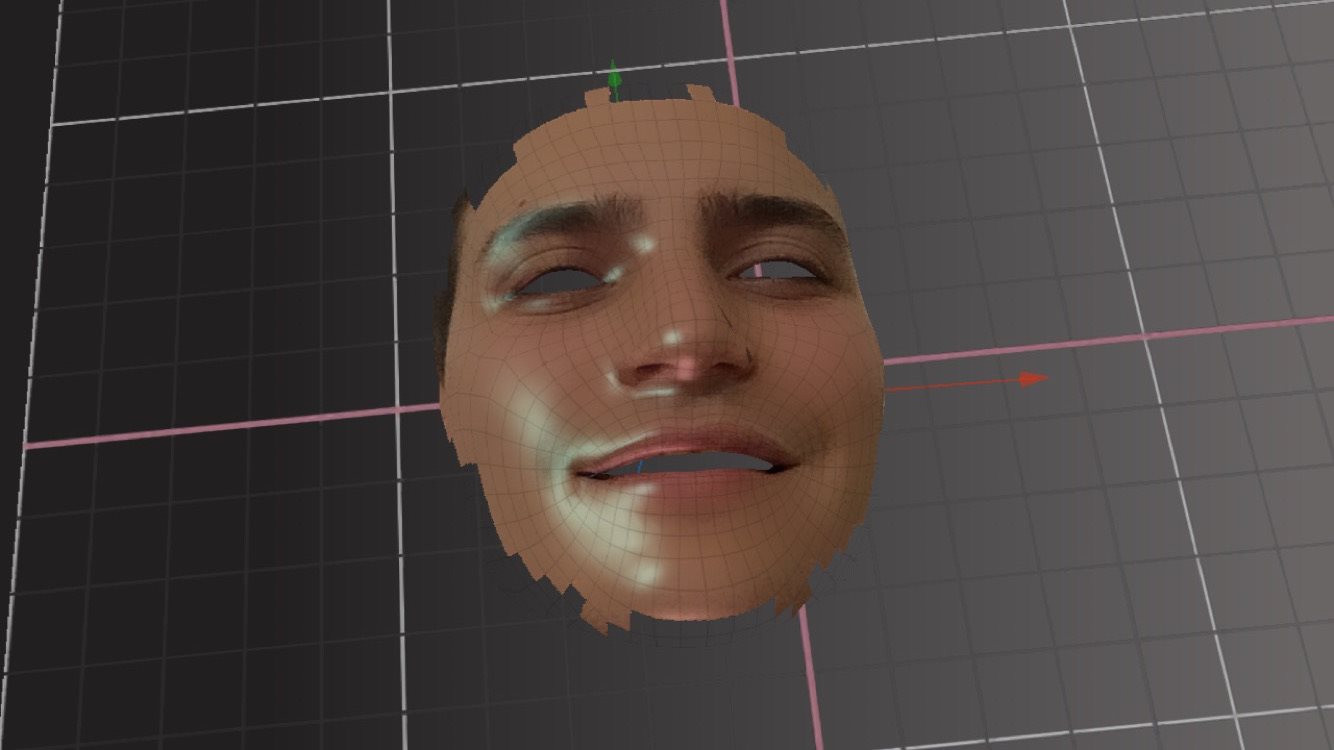Grab the green Y-axis gizmo arrow
Screen dimensions: 1334x750
click(614, 81)
